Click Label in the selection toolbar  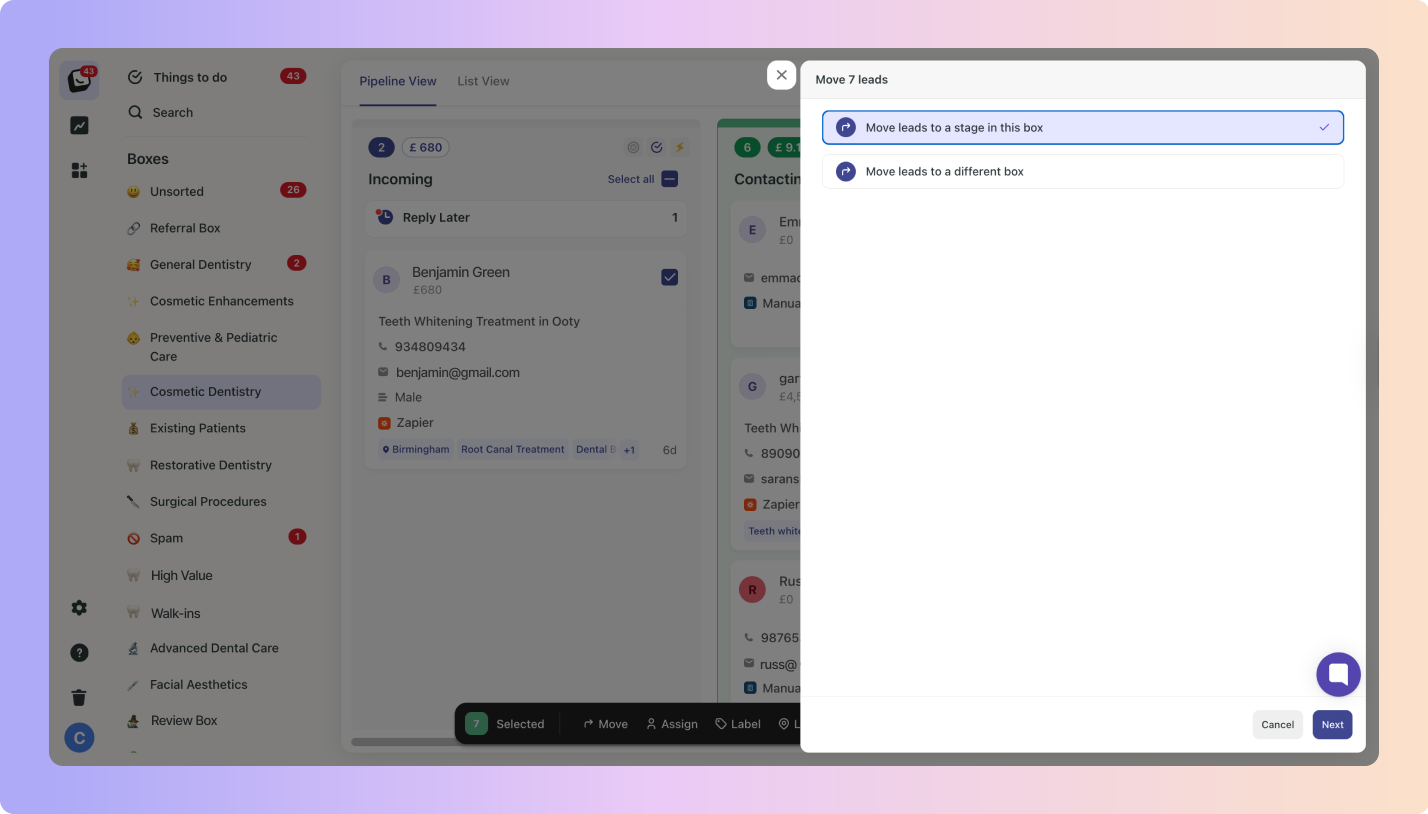pos(738,724)
